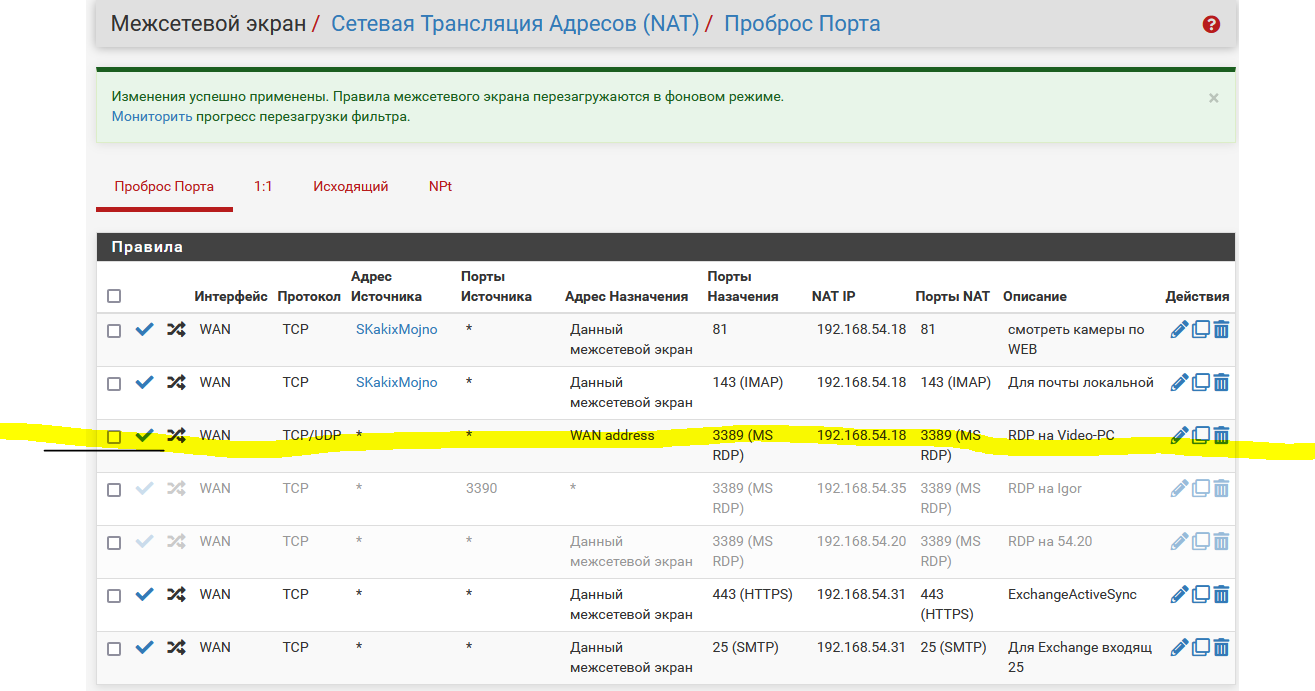Open the SKakixMojno alias in port 81 rule

pyautogui.click(x=396, y=329)
